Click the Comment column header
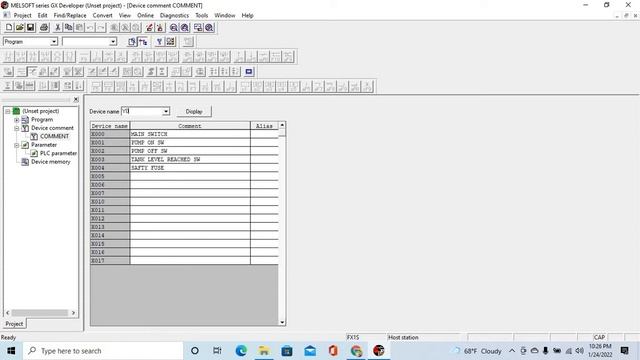Image resolution: width=640 pixels, height=360 pixels. (190, 126)
